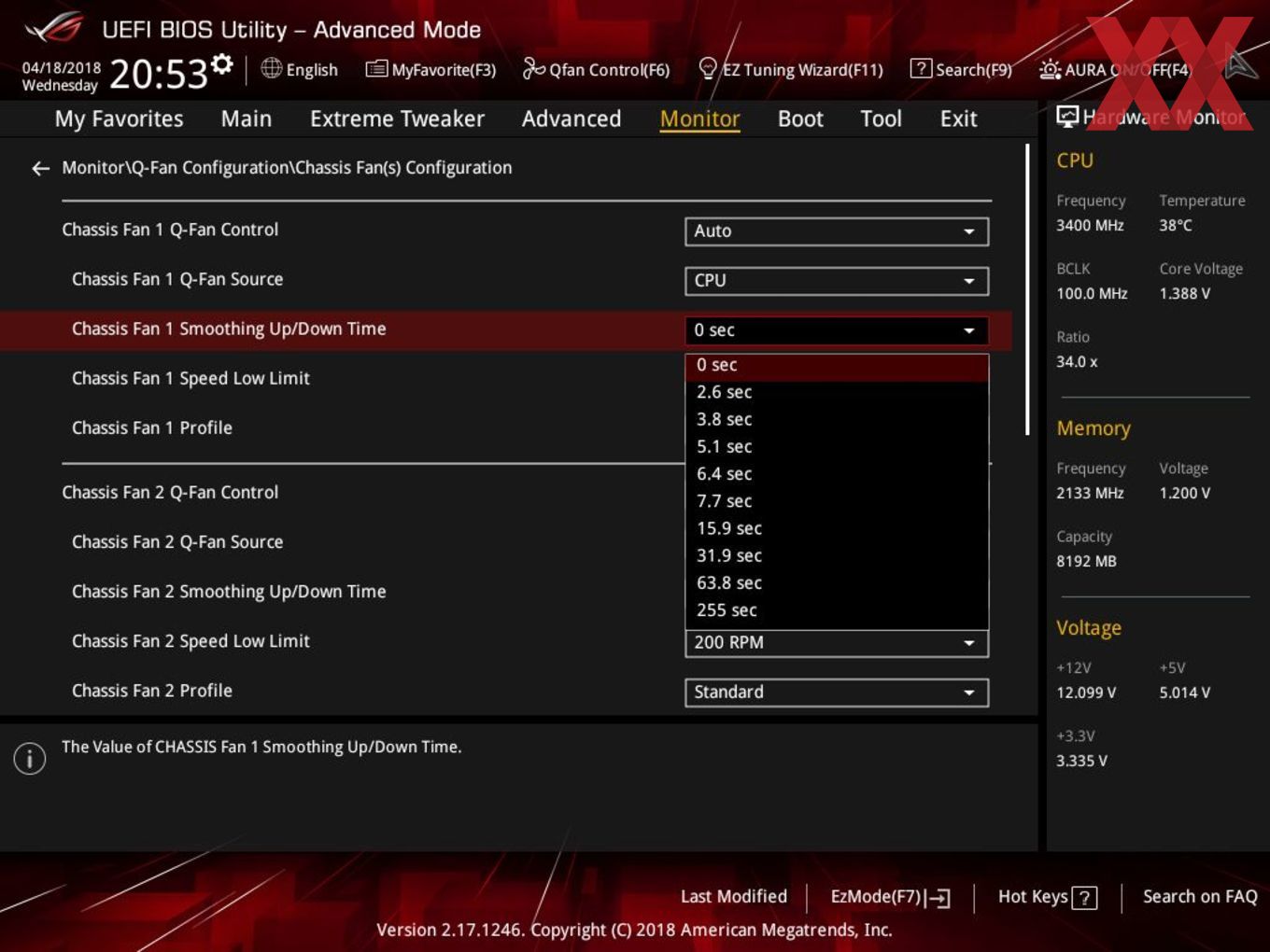Select 255 sec from the list
This screenshot has height=952, width=1270.
(x=837, y=610)
